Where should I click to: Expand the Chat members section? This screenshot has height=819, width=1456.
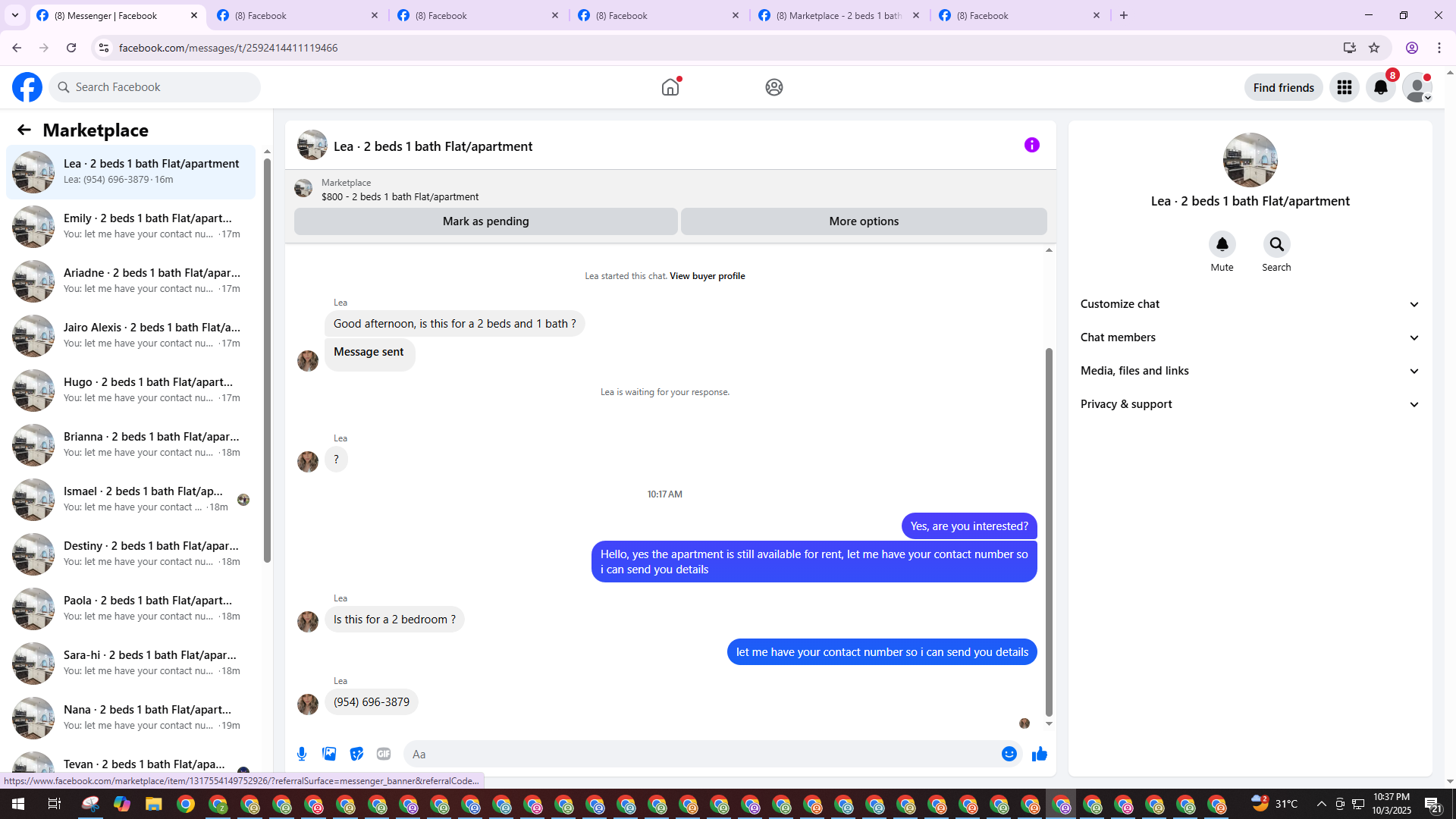[x=1250, y=337]
